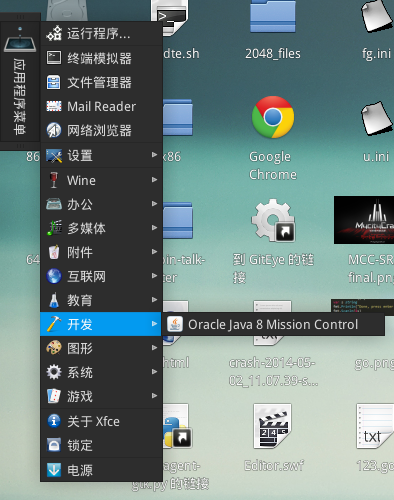Open Oracle Java 8 Mission Control
The height and width of the screenshot is (500, 394).
273,324
